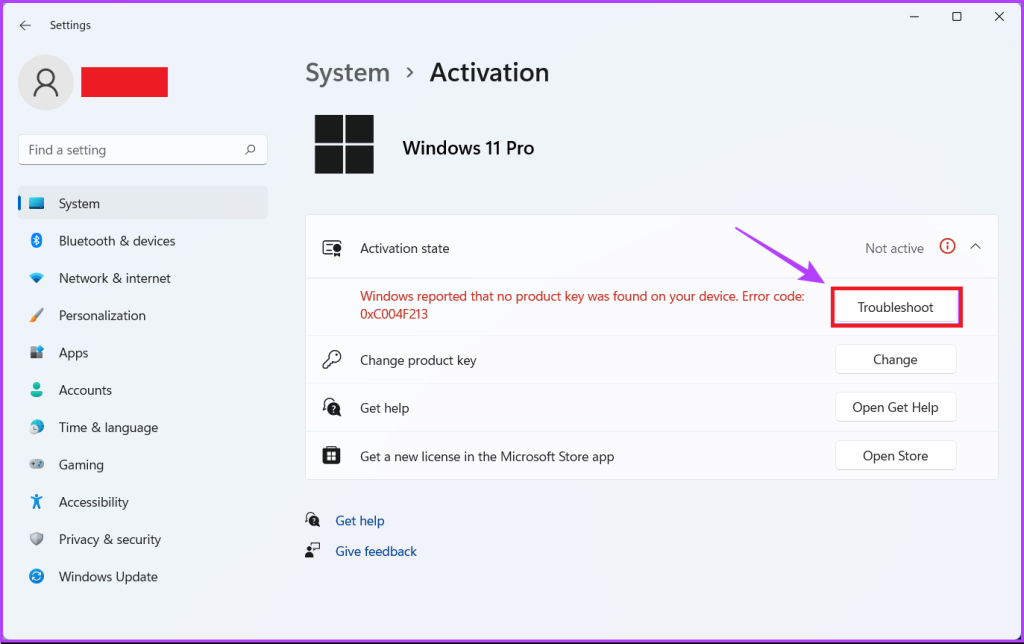Click the search magnifier icon in sidebar

tap(250, 150)
